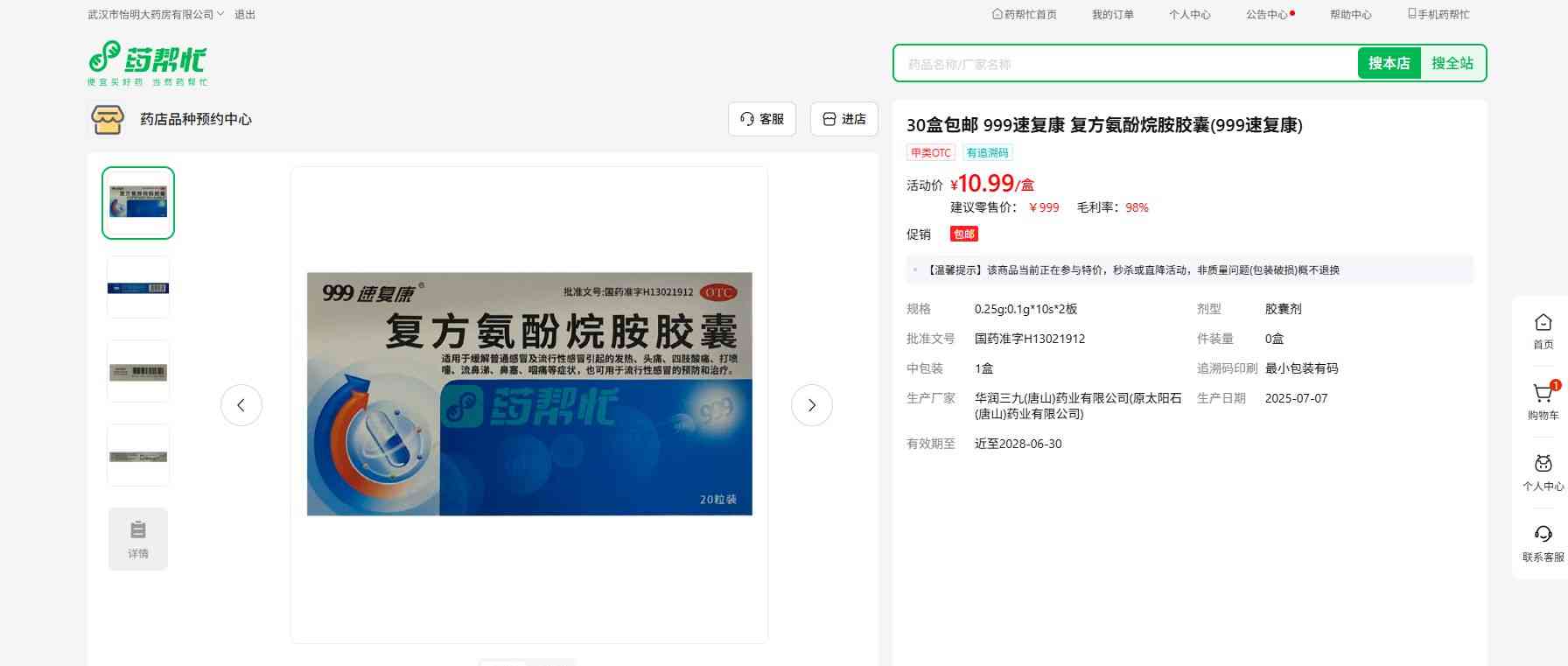Screen dimensions: 1568x666
Task: Focus the 药品名称/厂家名称 search field
Action: tap(1124, 64)
